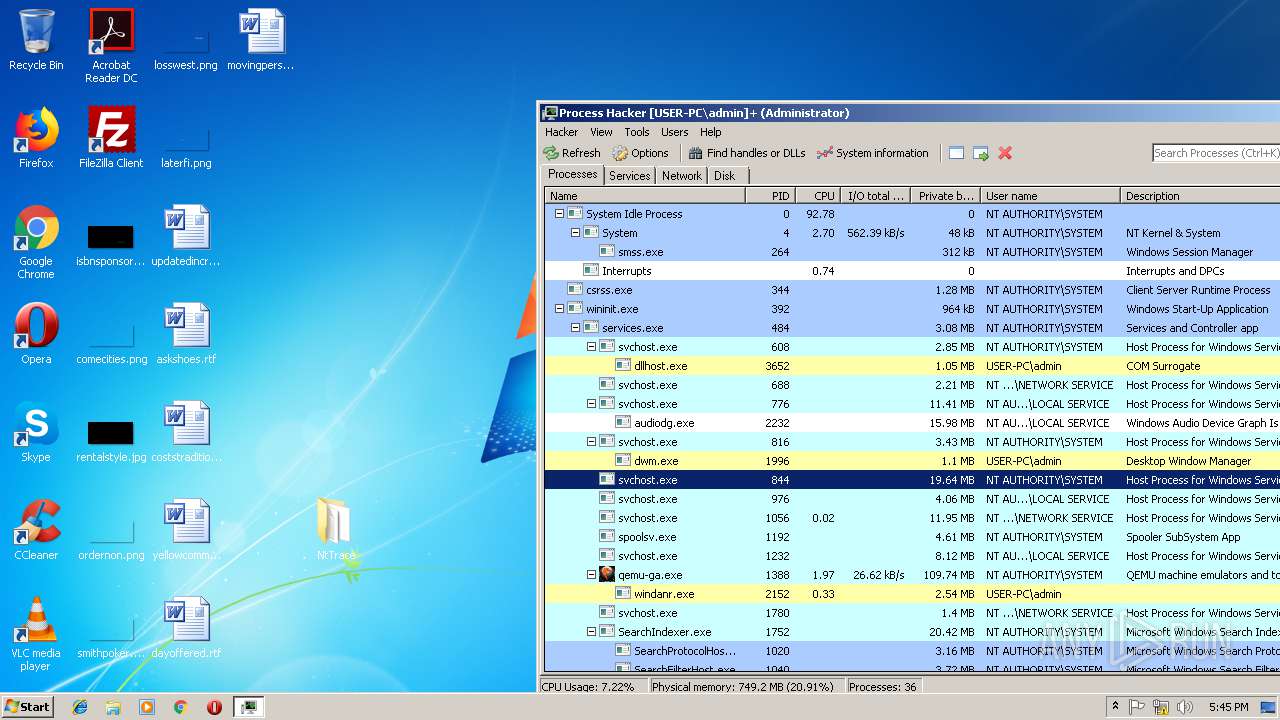
Task: Collapse the System process tree node
Action: pos(576,233)
